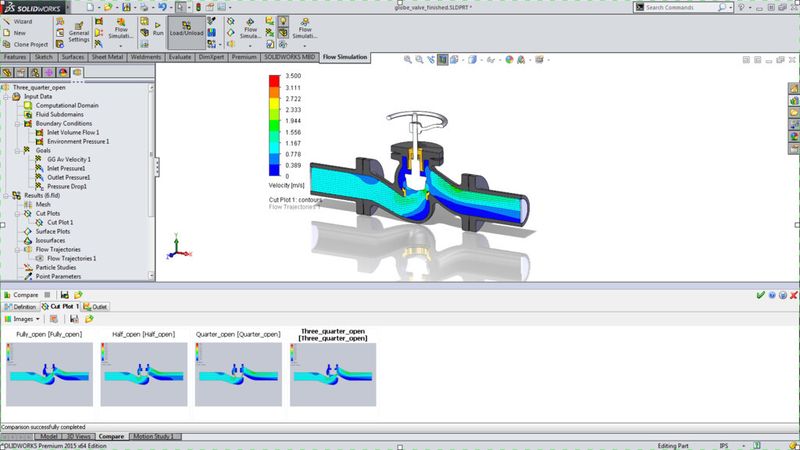Collapse the Flow Trajectories node
The height and width of the screenshot is (450, 800).
pos(18,249)
